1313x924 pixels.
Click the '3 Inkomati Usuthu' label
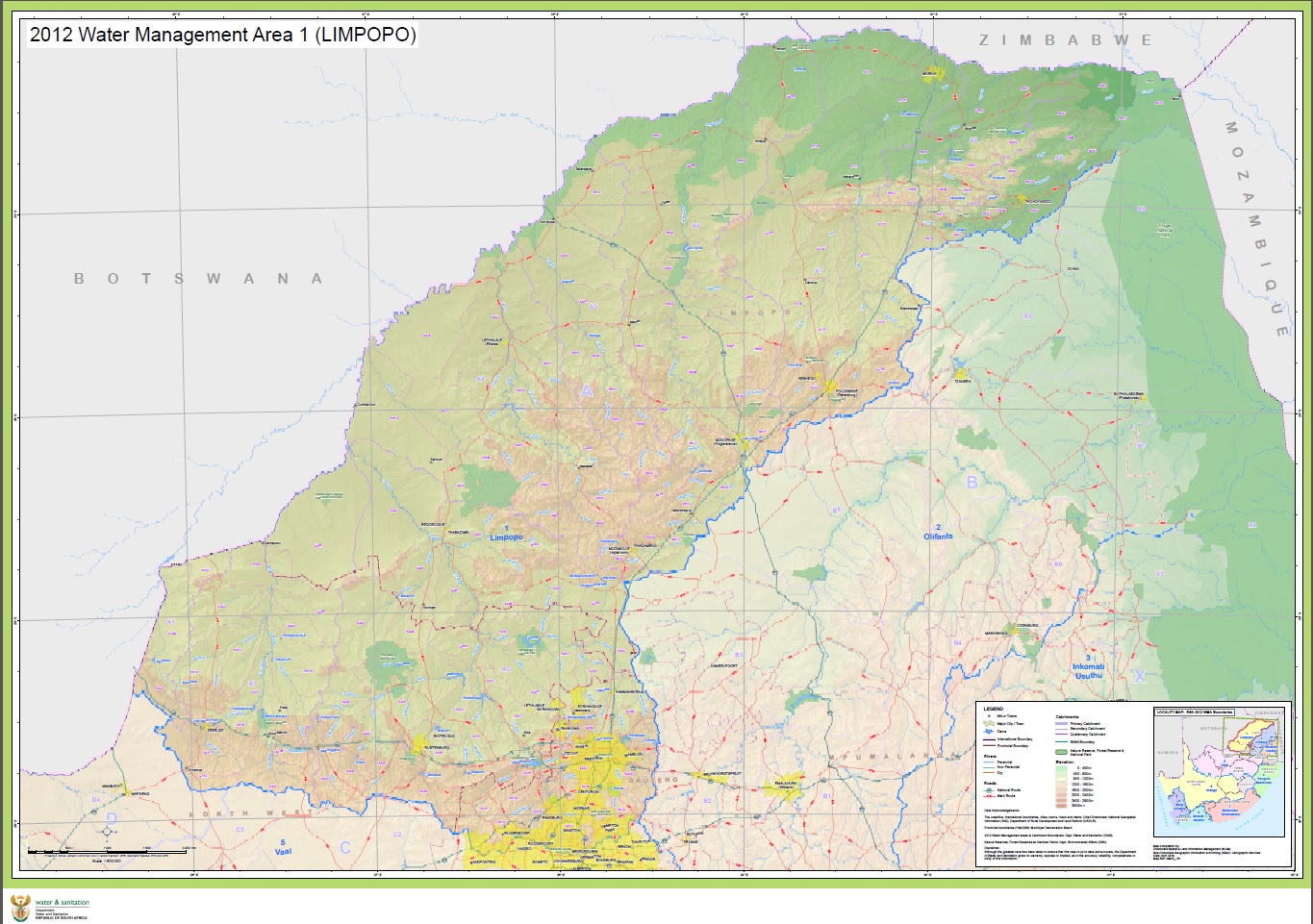point(1088,666)
